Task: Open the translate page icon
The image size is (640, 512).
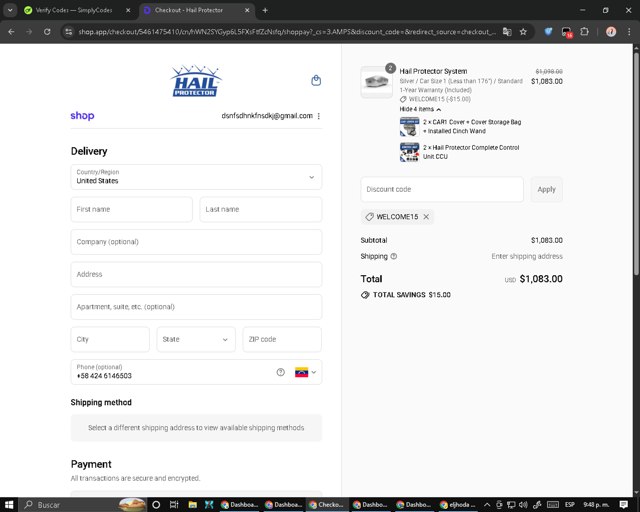Action: tap(507, 32)
